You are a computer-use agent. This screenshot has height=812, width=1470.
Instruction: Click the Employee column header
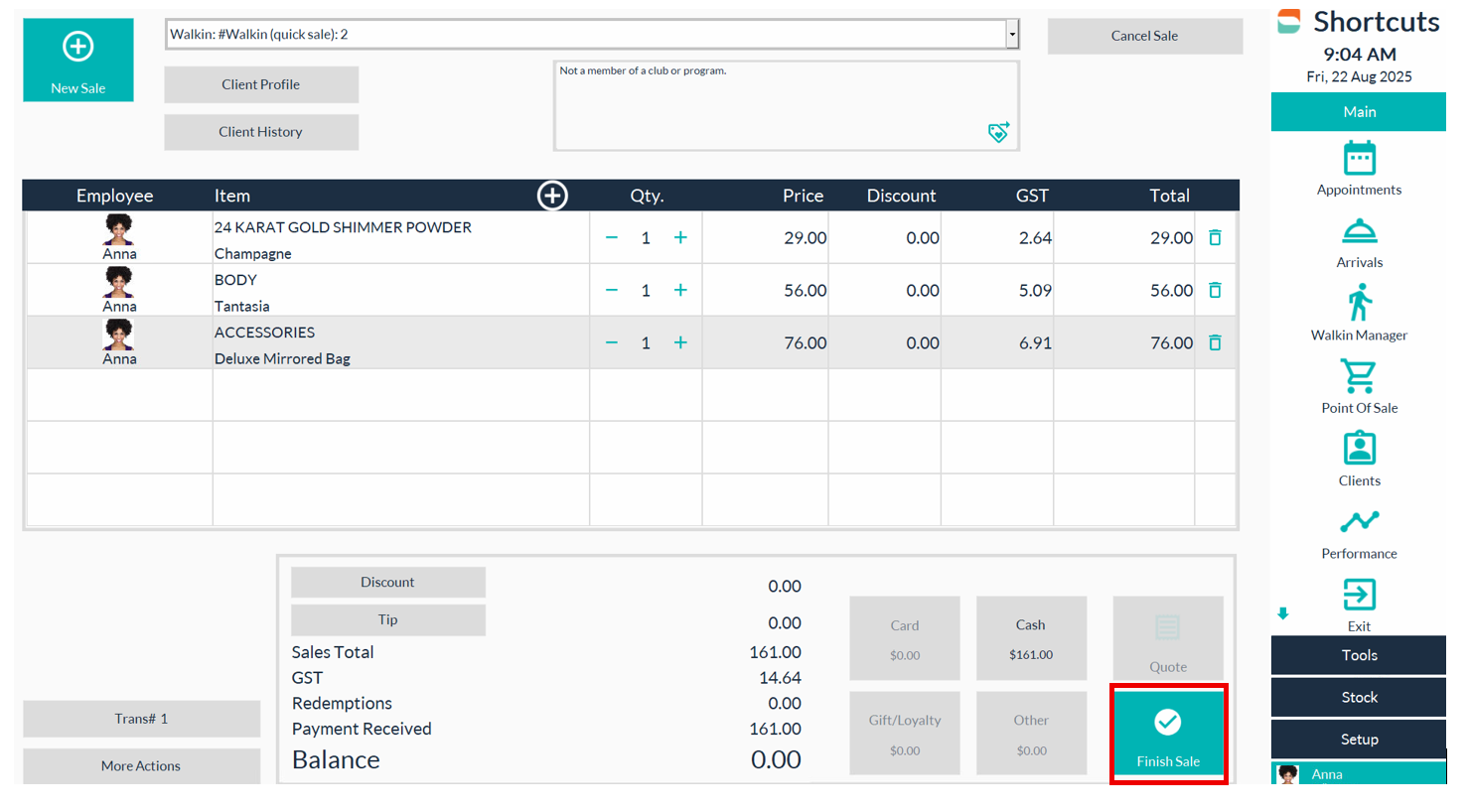pyautogui.click(x=114, y=196)
